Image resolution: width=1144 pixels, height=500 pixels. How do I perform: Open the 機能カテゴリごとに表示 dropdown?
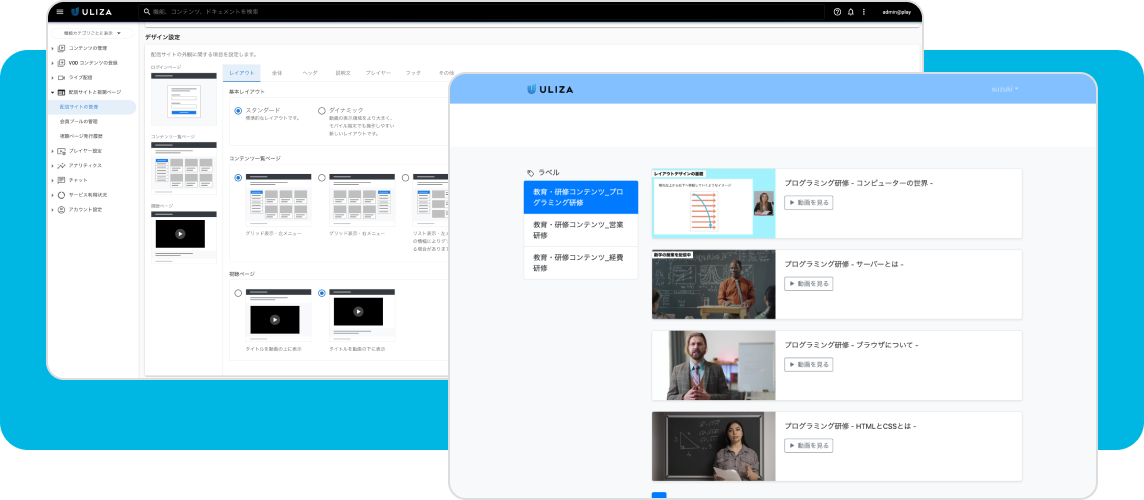coord(91,33)
